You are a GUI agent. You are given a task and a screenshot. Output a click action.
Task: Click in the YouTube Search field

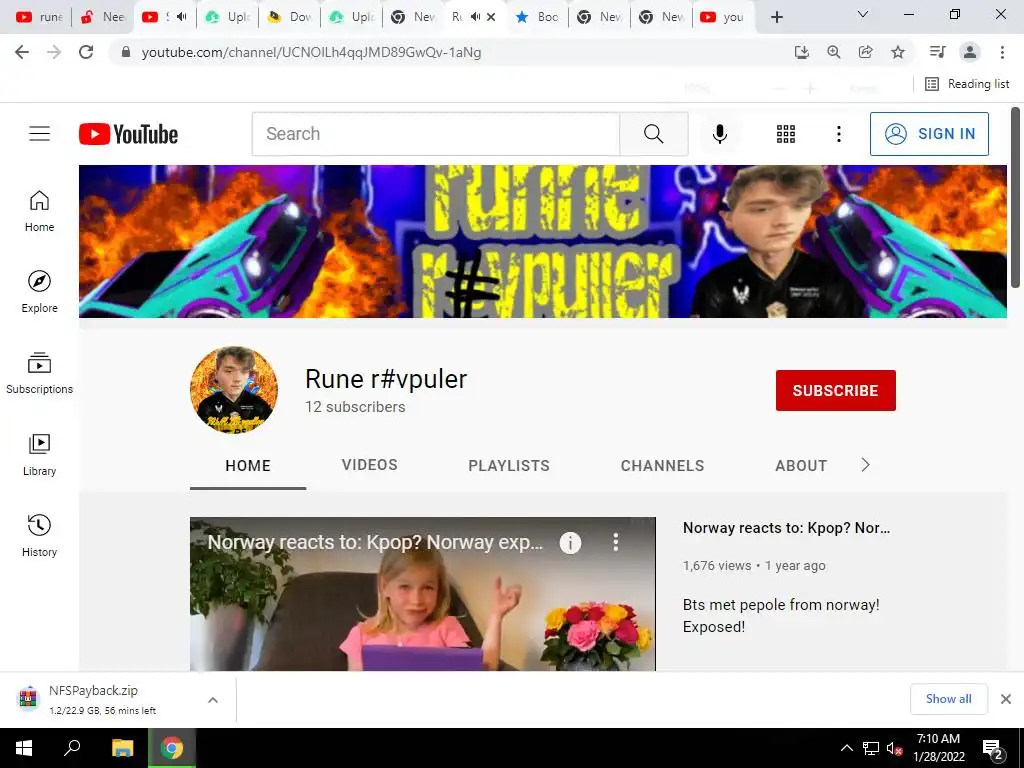click(x=436, y=134)
